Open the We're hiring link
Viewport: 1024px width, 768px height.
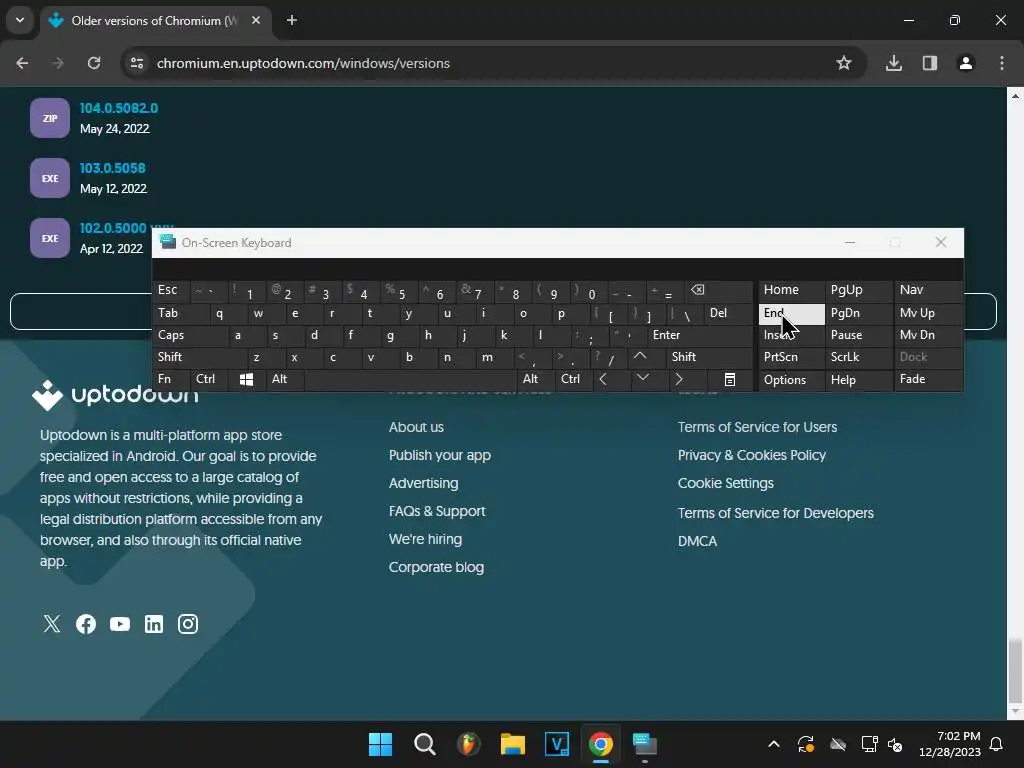pos(425,539)
